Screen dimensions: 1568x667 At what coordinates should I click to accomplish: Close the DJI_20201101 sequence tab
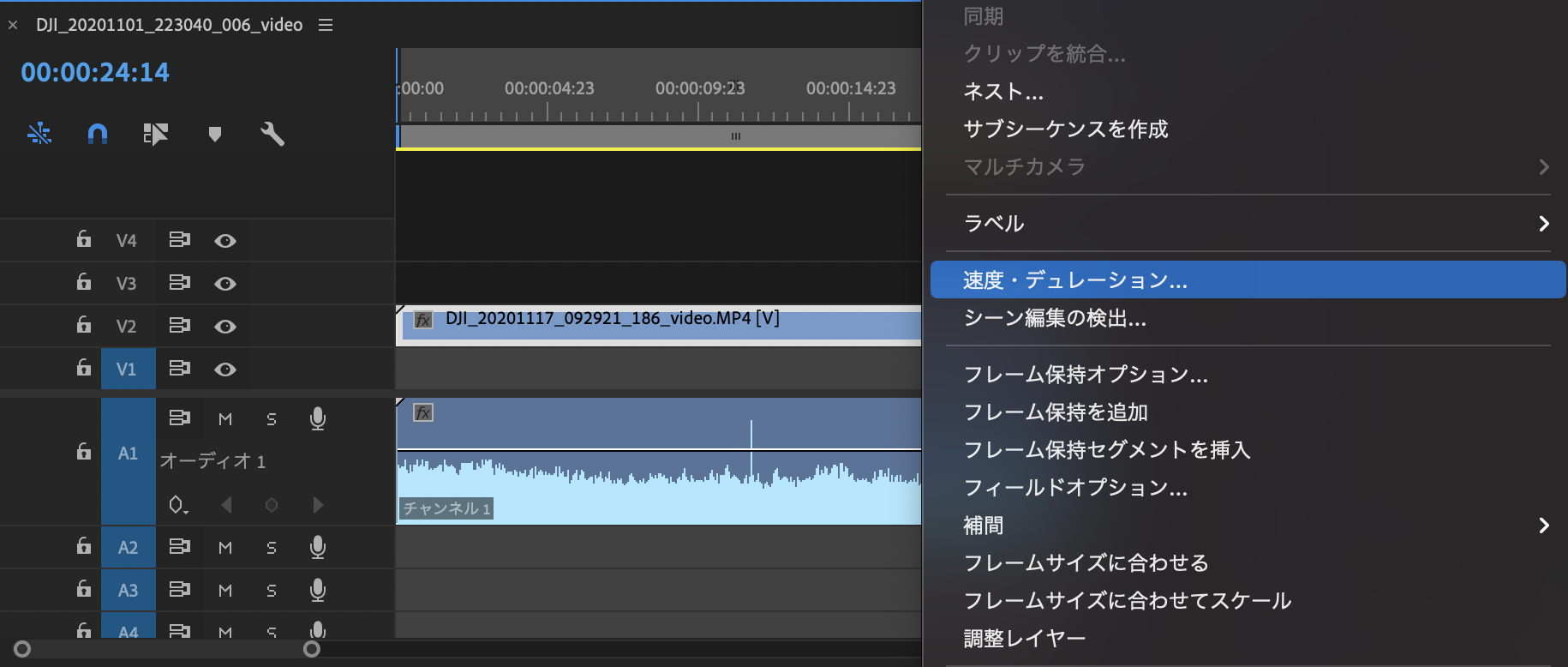click(x=13, y=25)
